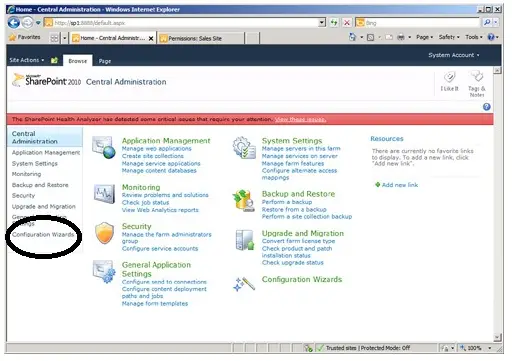Click the Refresh page icon
512x361 pixels.
coord(334,23)
